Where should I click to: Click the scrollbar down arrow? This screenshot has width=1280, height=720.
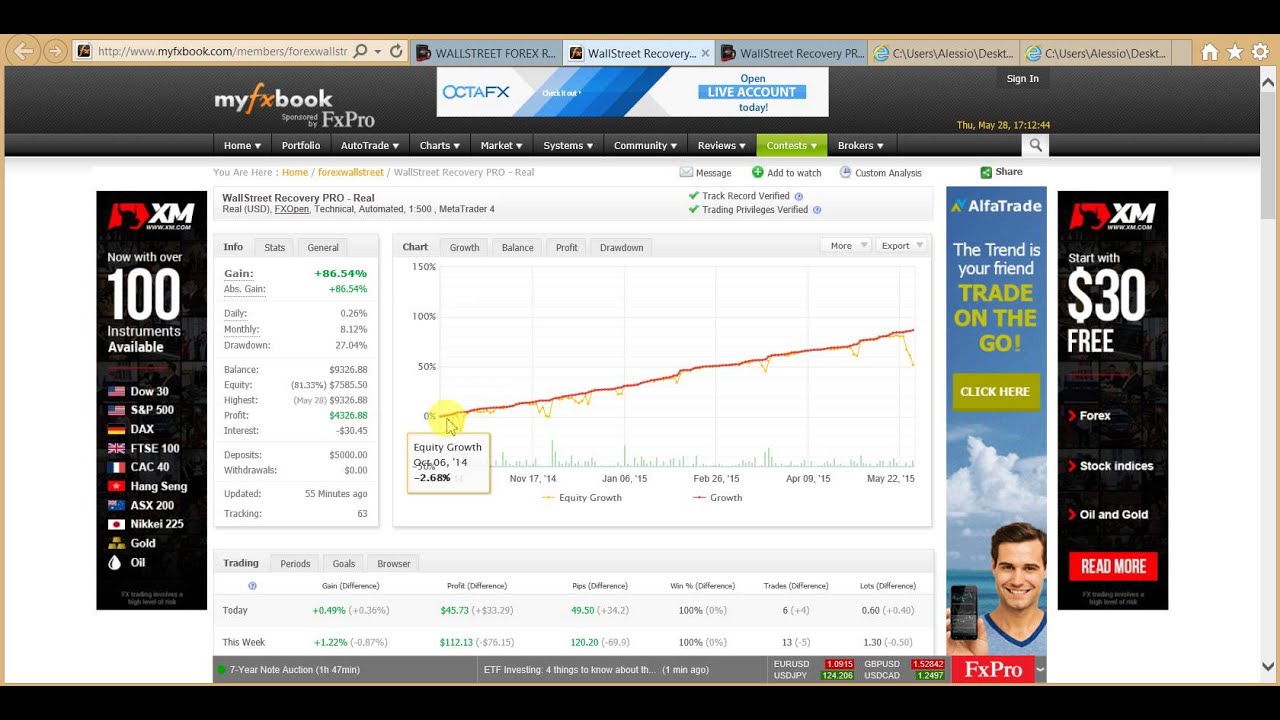pos(1268,667)
